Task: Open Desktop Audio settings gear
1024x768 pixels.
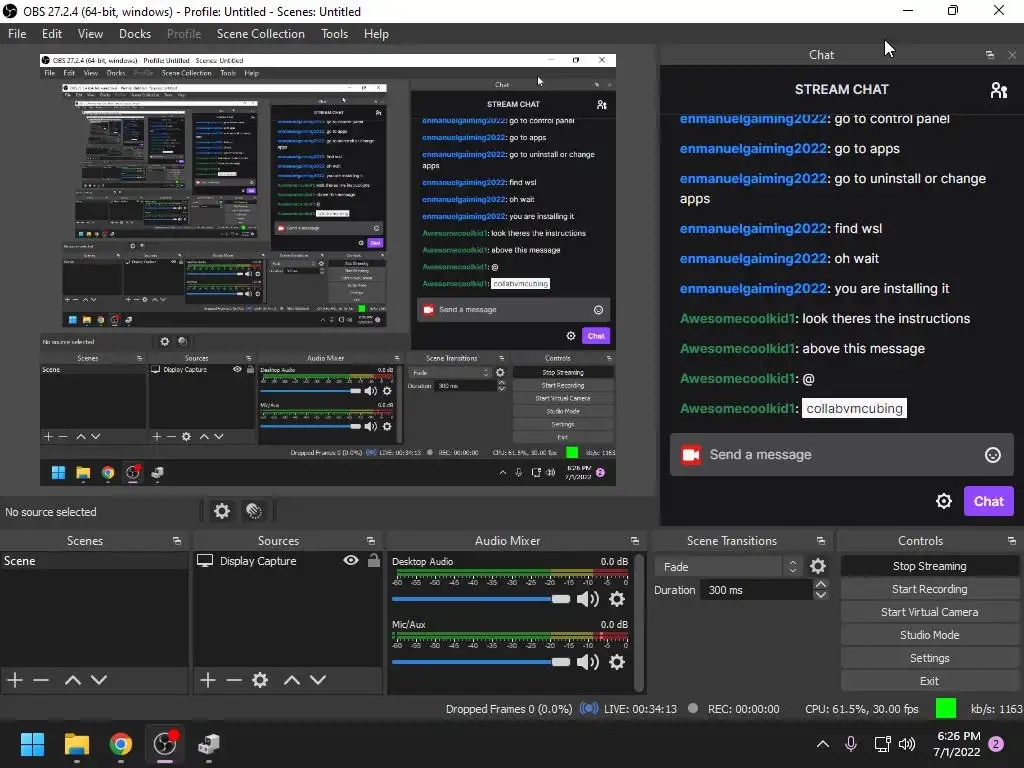Action: [x=616, y=599]
